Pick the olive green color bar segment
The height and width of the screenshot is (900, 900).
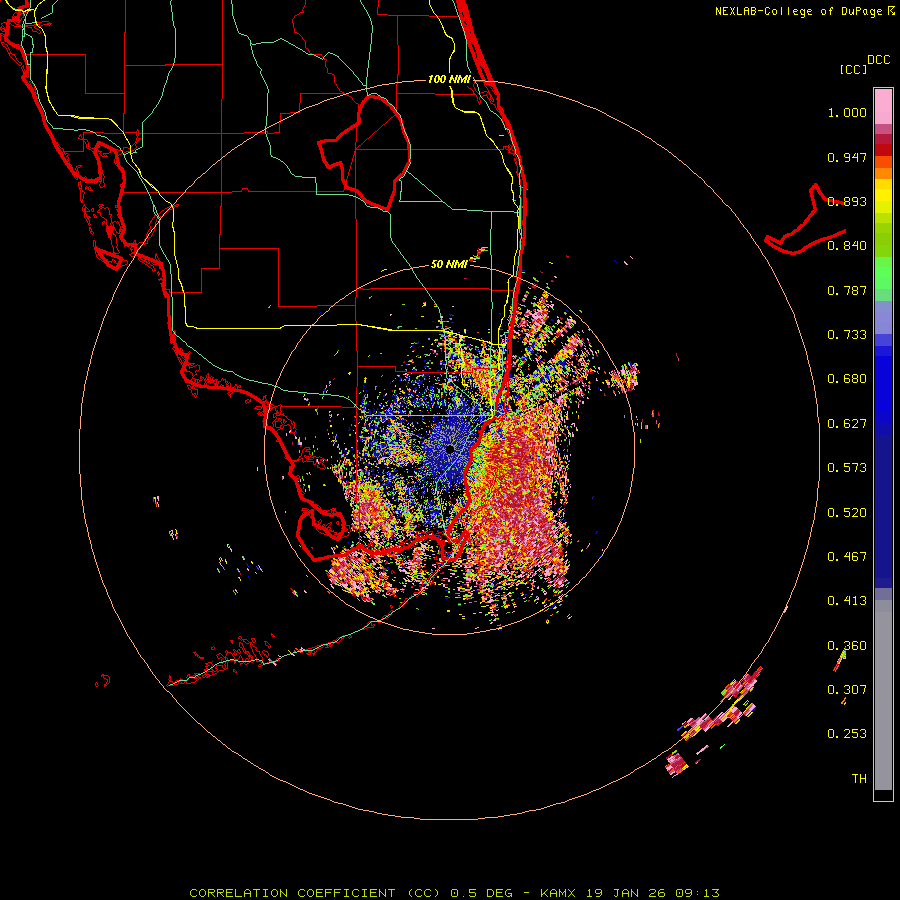point(883,239)
